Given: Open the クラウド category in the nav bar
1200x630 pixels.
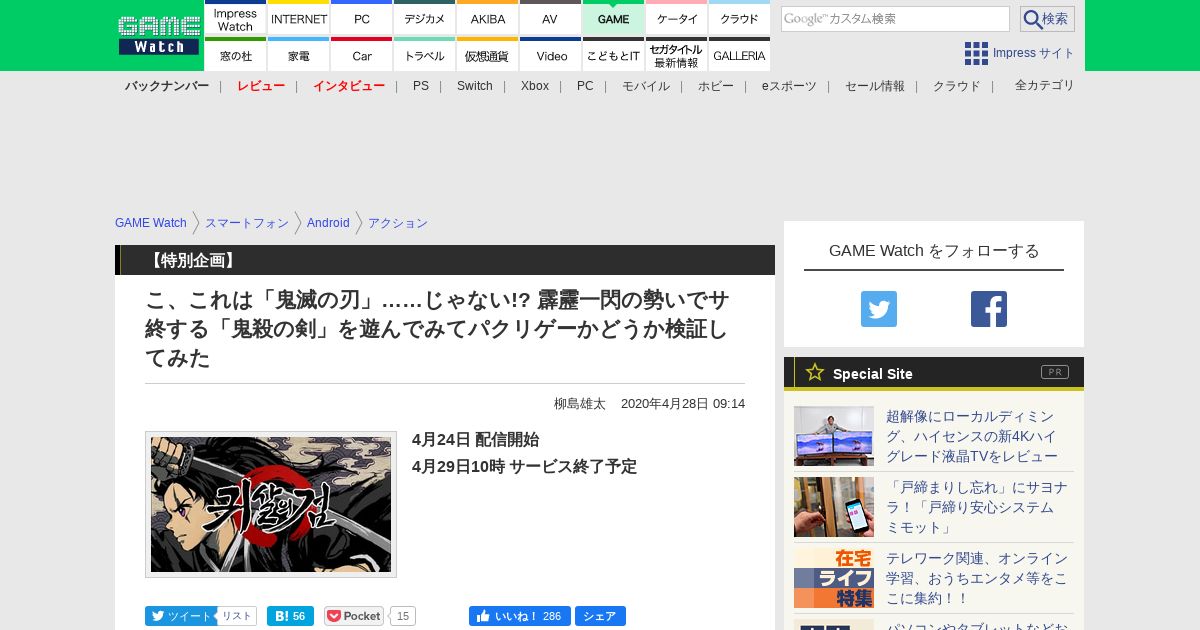Looking at the screenshot, I should click(957, 86).
